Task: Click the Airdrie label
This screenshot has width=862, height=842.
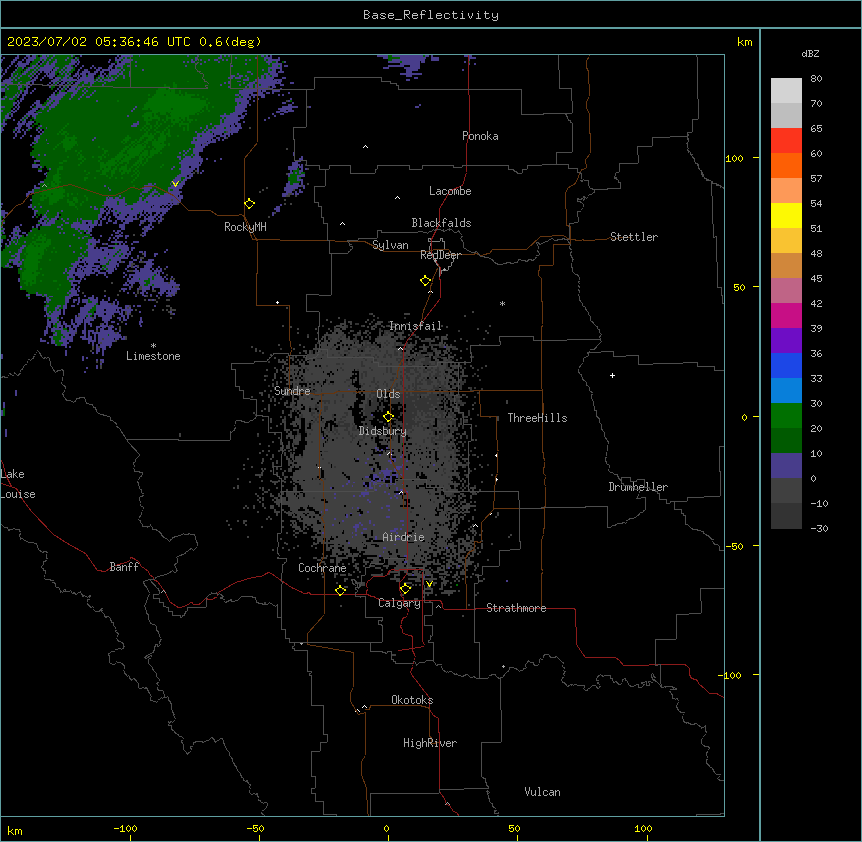Action: [403, 537]
